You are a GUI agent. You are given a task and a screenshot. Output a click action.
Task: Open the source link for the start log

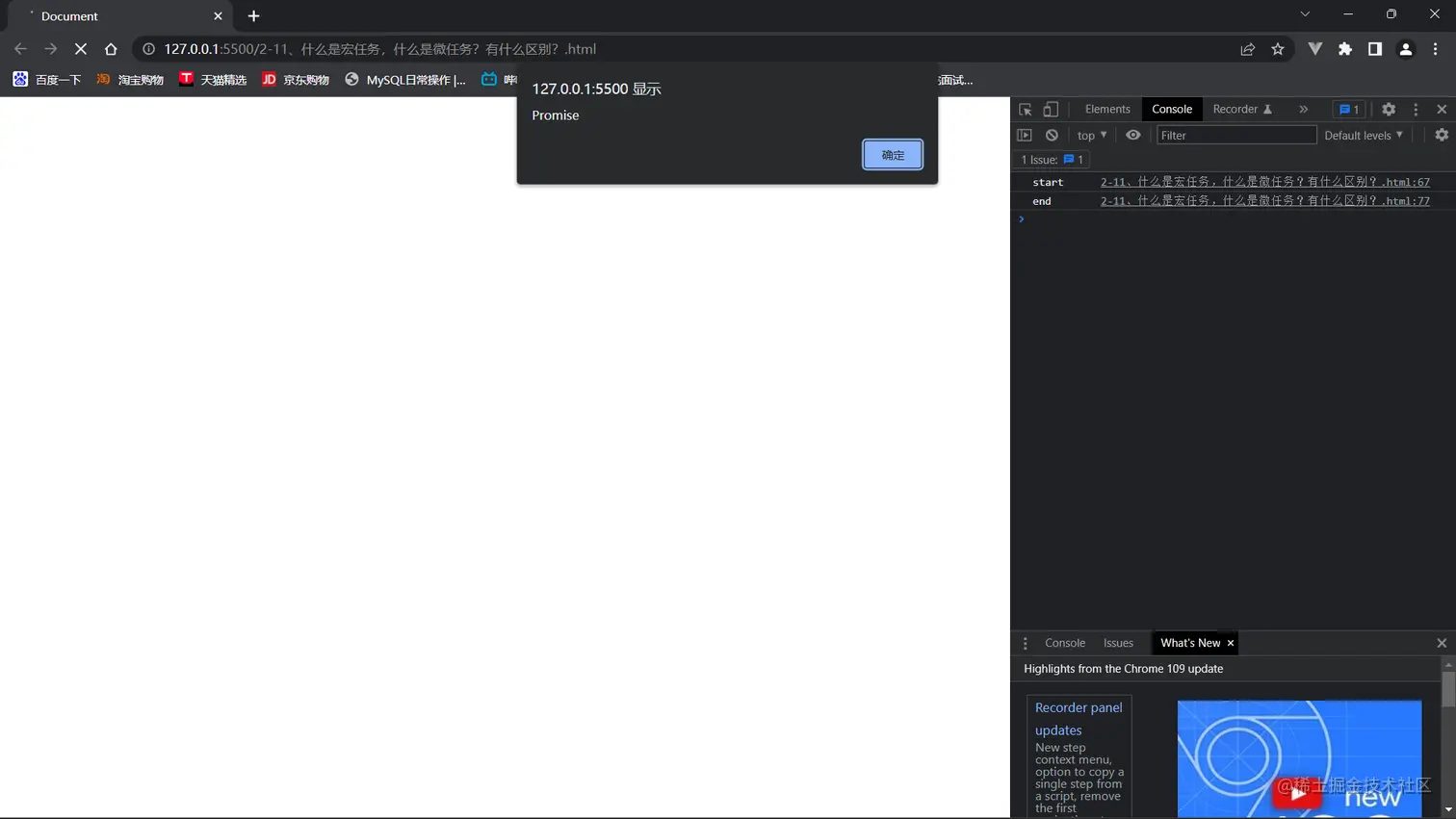coord(1265,182)
